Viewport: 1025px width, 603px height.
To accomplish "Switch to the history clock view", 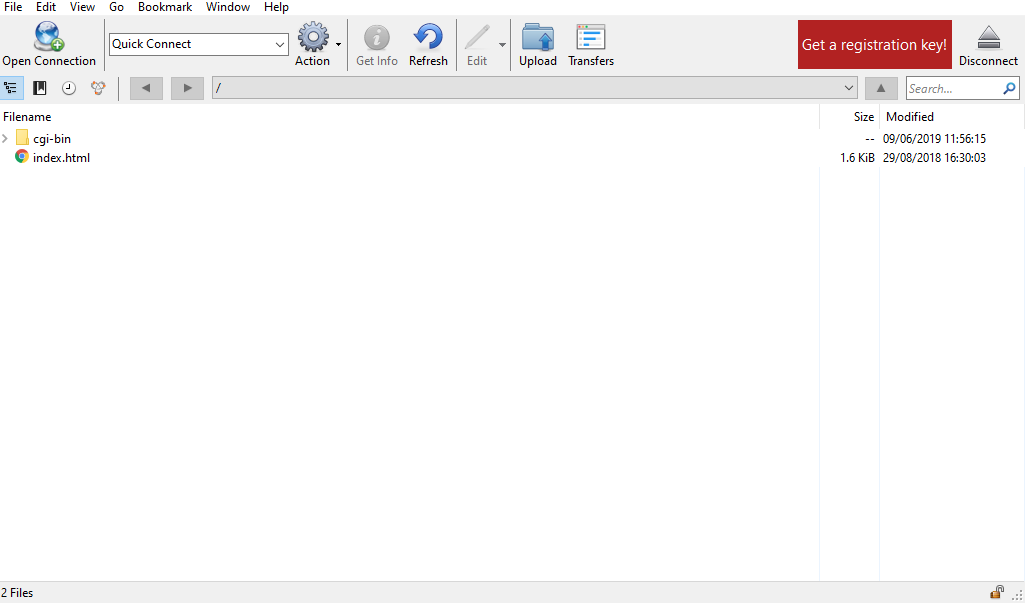I will pyautogui.click(x=69, y=88).
